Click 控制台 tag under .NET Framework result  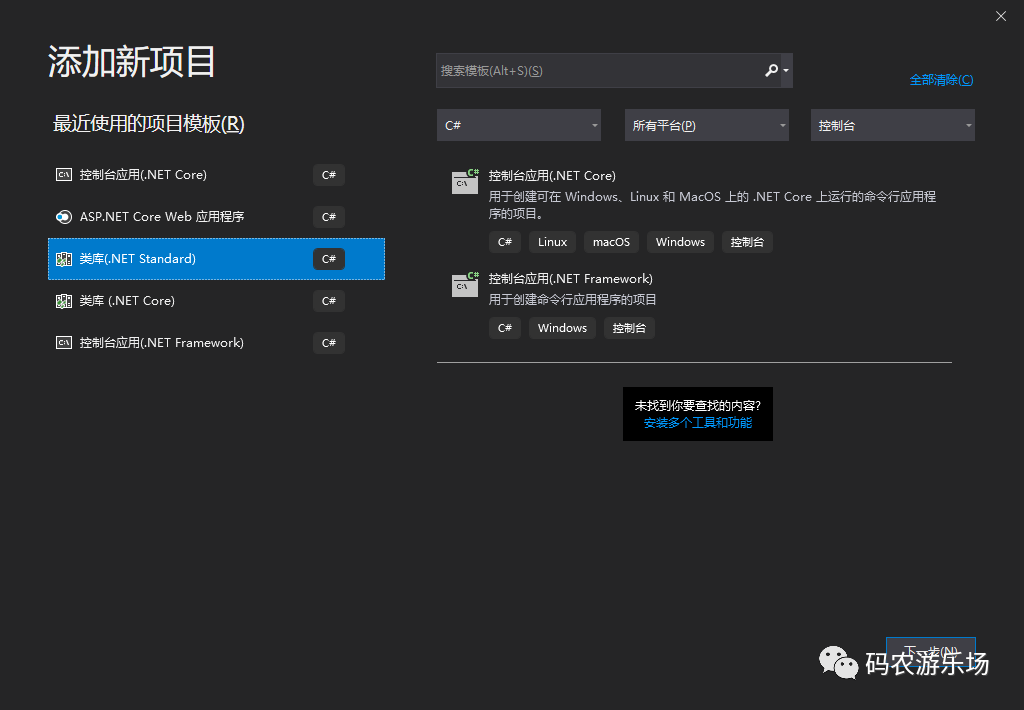629,329
